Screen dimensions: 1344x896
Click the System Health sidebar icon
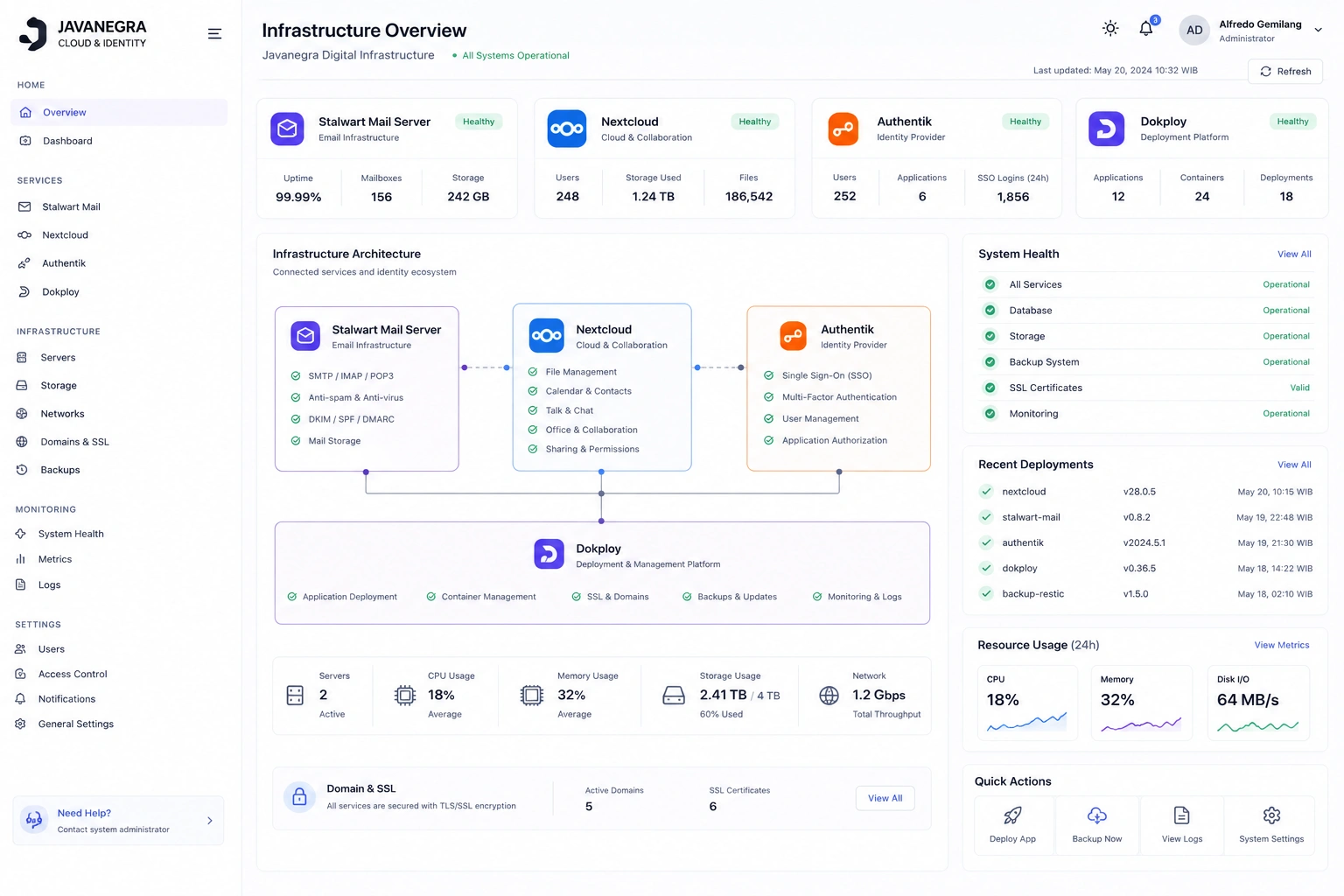21,534
